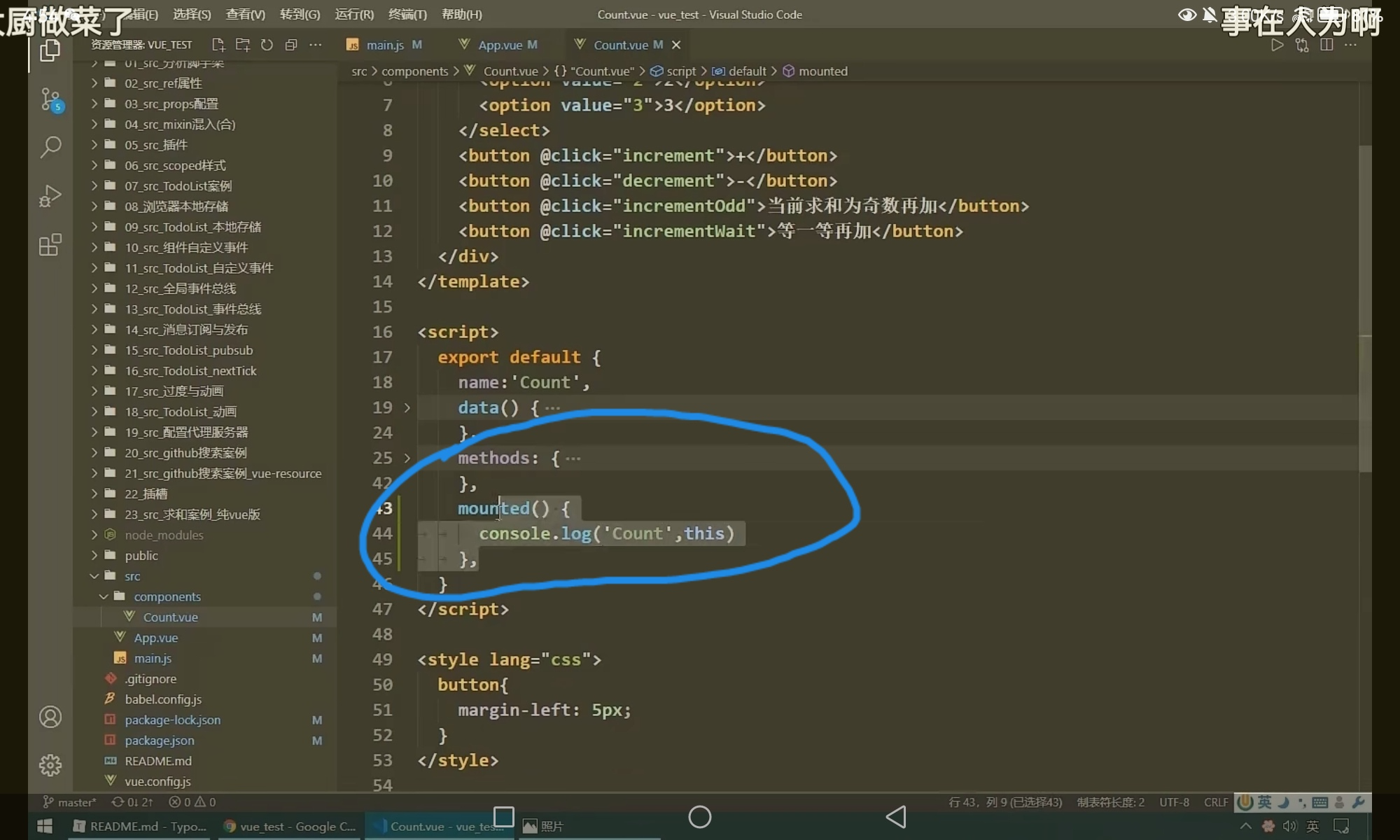This screenshot has height=840, width=1400.
Task: Close the Count.vue editor tab
Action: [x=676, y=45]
